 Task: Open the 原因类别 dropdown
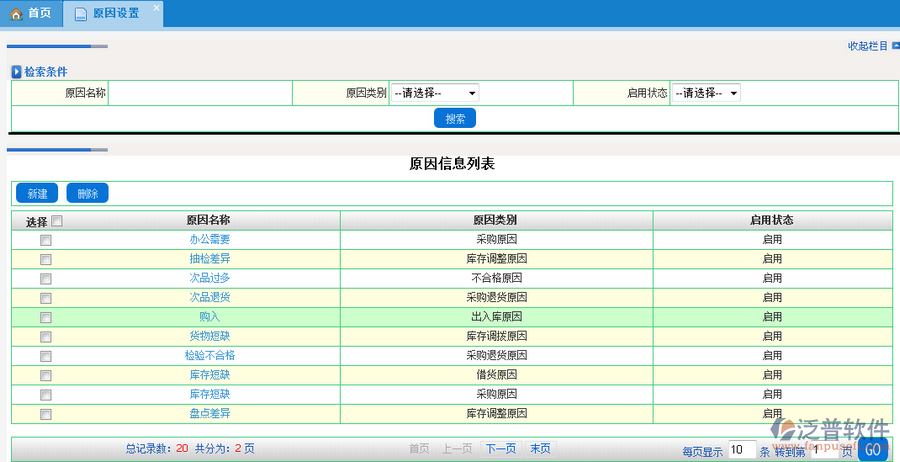434,93
